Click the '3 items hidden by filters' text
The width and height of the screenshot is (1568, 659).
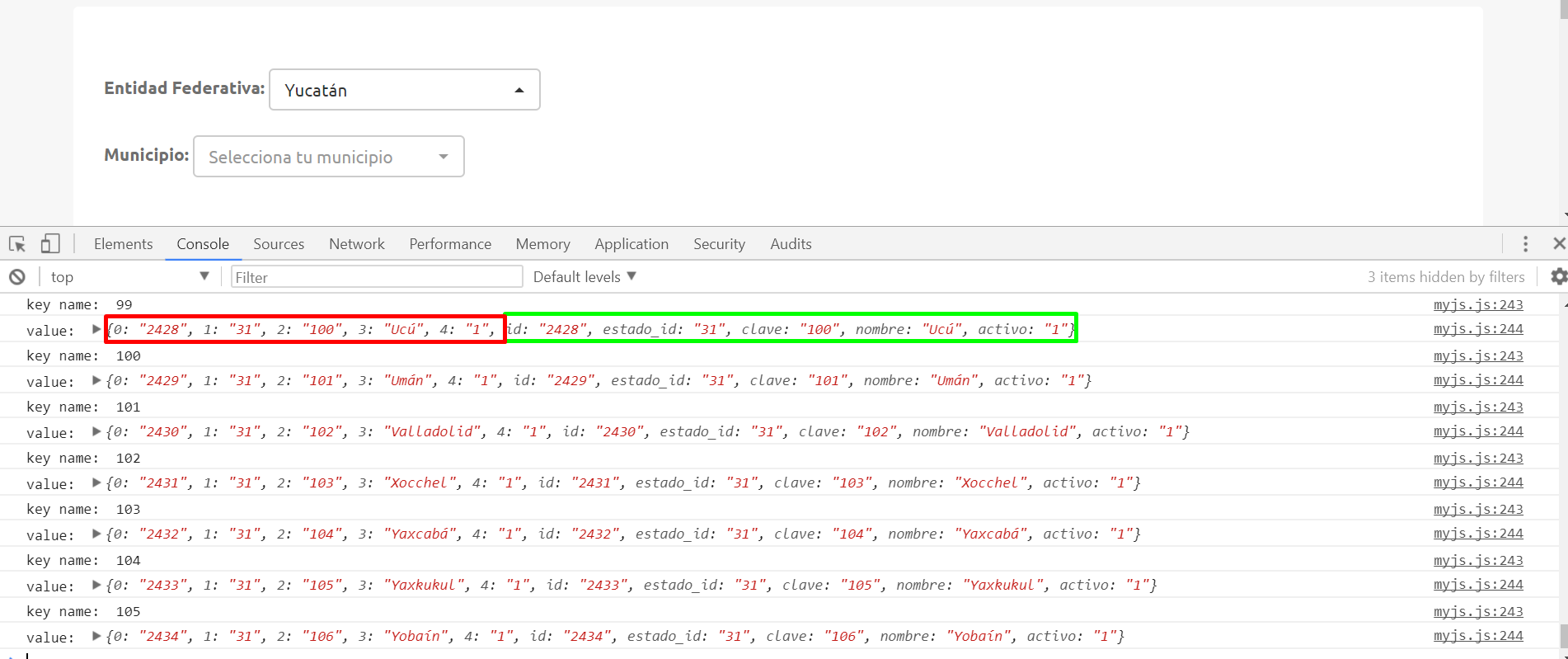[x=1446, y=277]
